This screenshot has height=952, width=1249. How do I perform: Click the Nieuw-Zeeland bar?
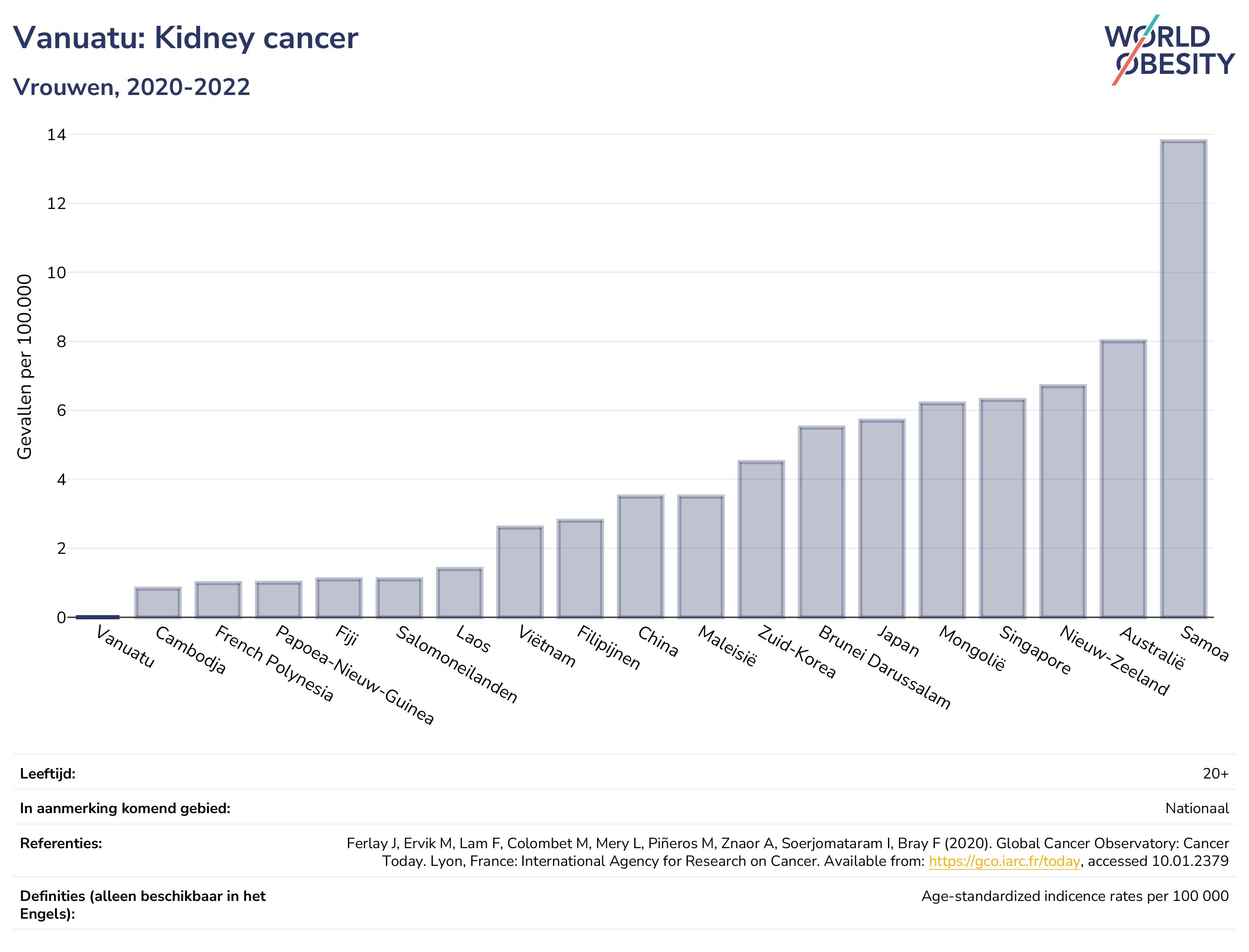[x=1063, y=501]
